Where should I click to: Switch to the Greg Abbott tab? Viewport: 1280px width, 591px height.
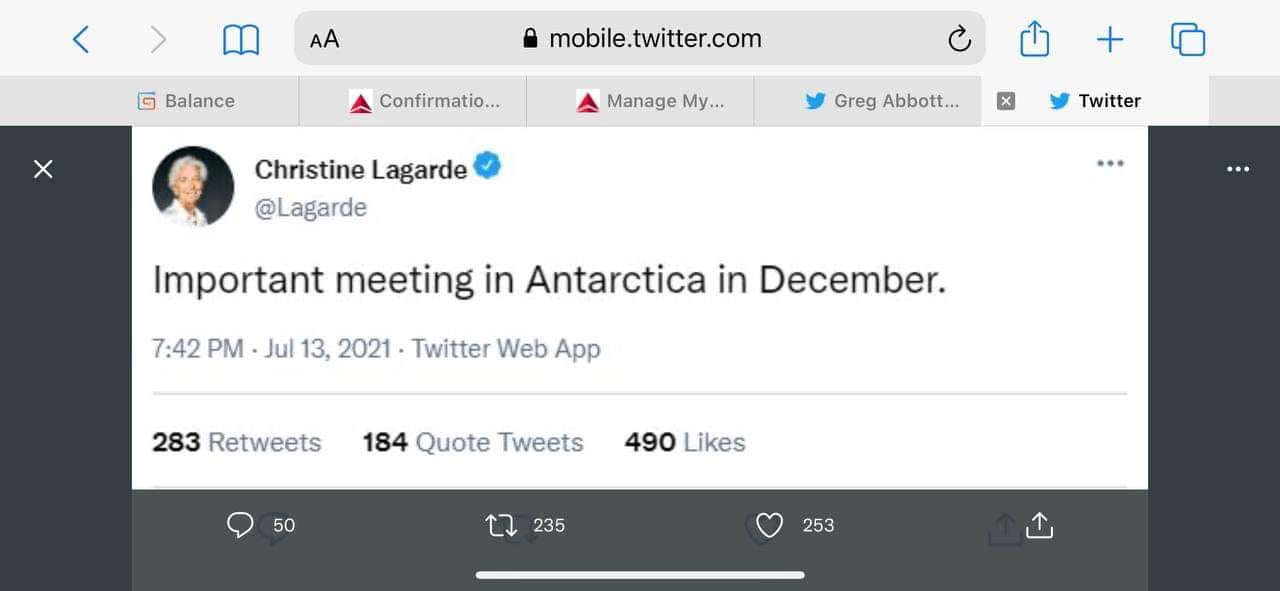pos(880,100)
